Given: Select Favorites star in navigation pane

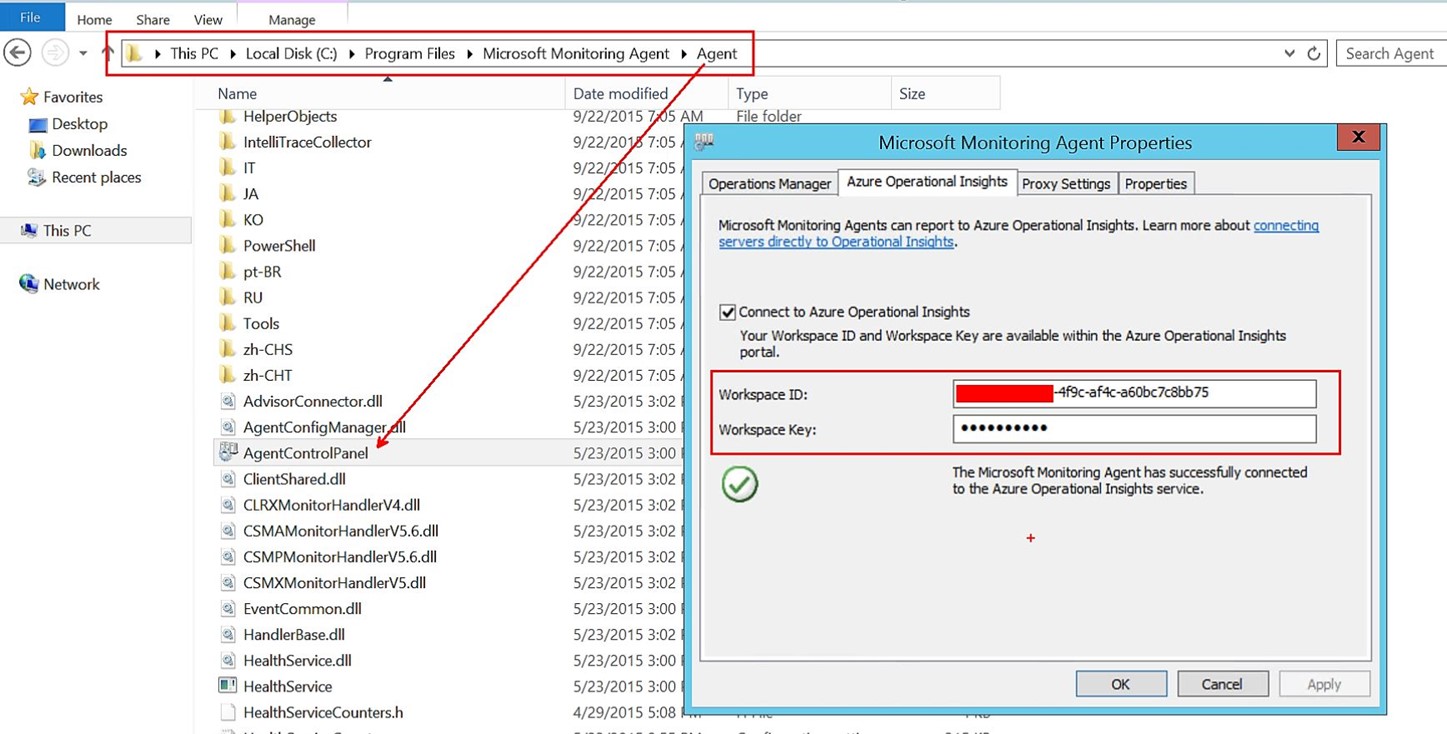Looking at the screenshot, I should coord(29,97).
